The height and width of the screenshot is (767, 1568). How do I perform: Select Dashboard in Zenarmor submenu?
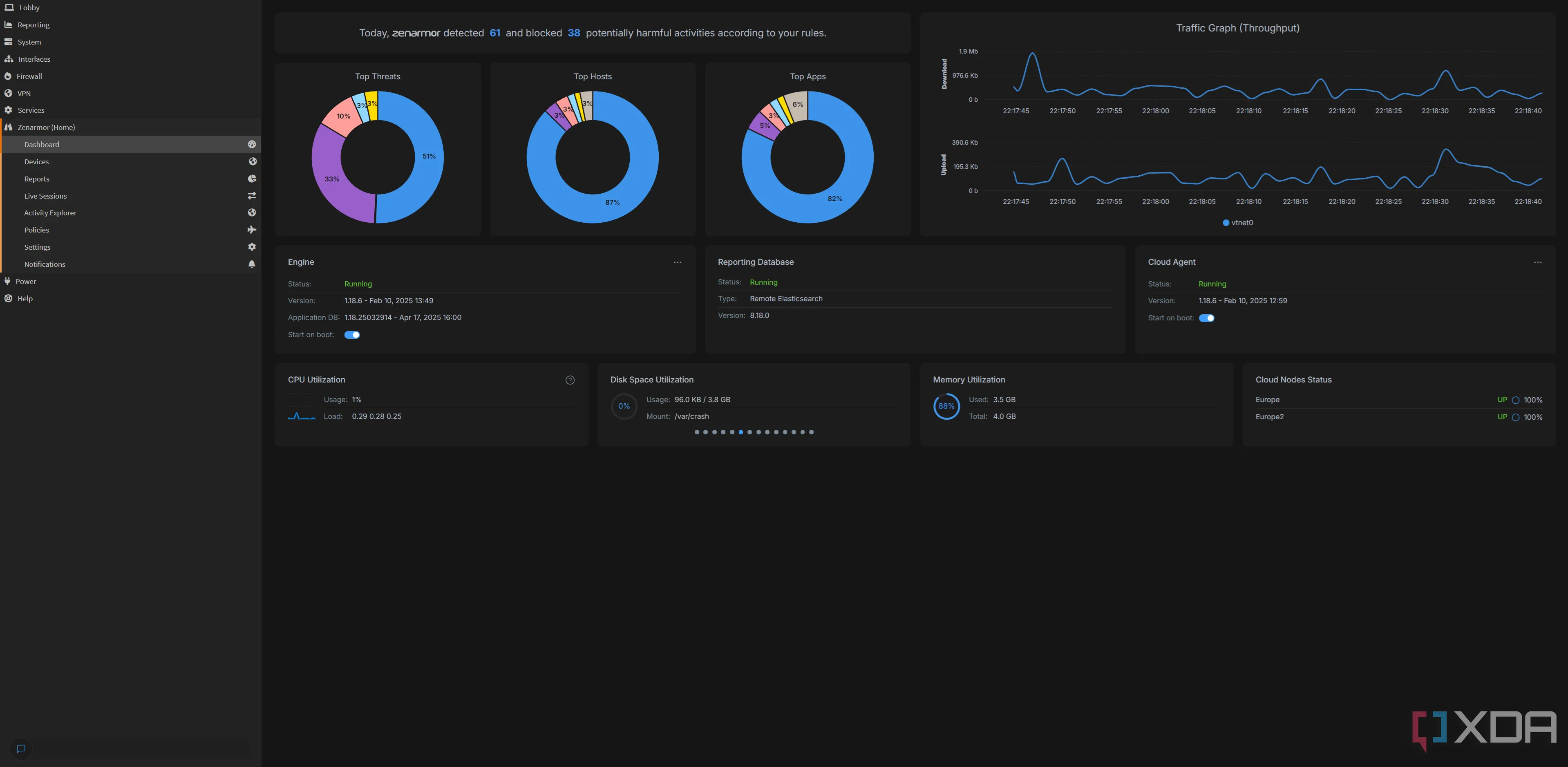click(x=132, y=144)
